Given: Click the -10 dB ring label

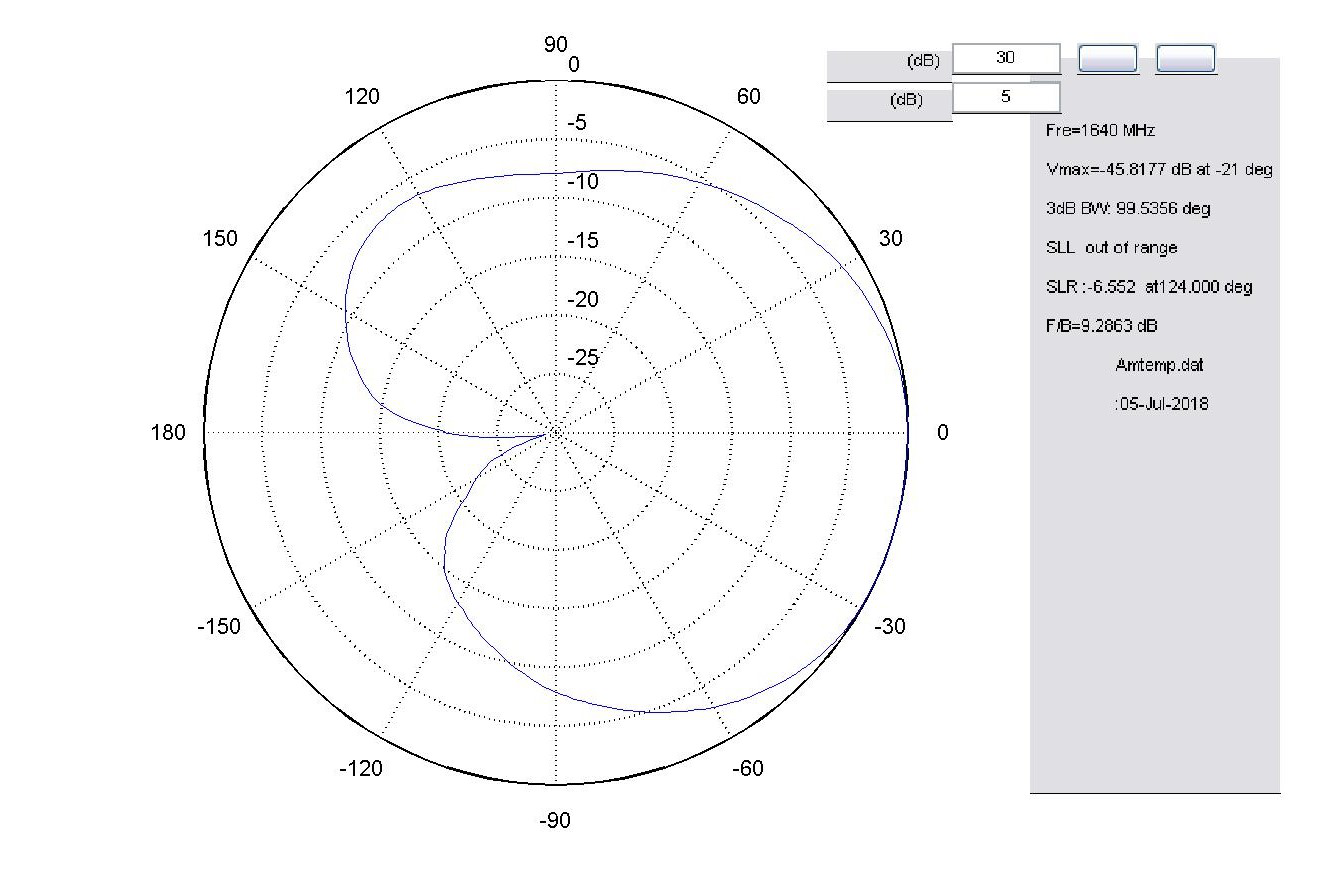Looking at the screenshot, I should click(x=584, y=182).
